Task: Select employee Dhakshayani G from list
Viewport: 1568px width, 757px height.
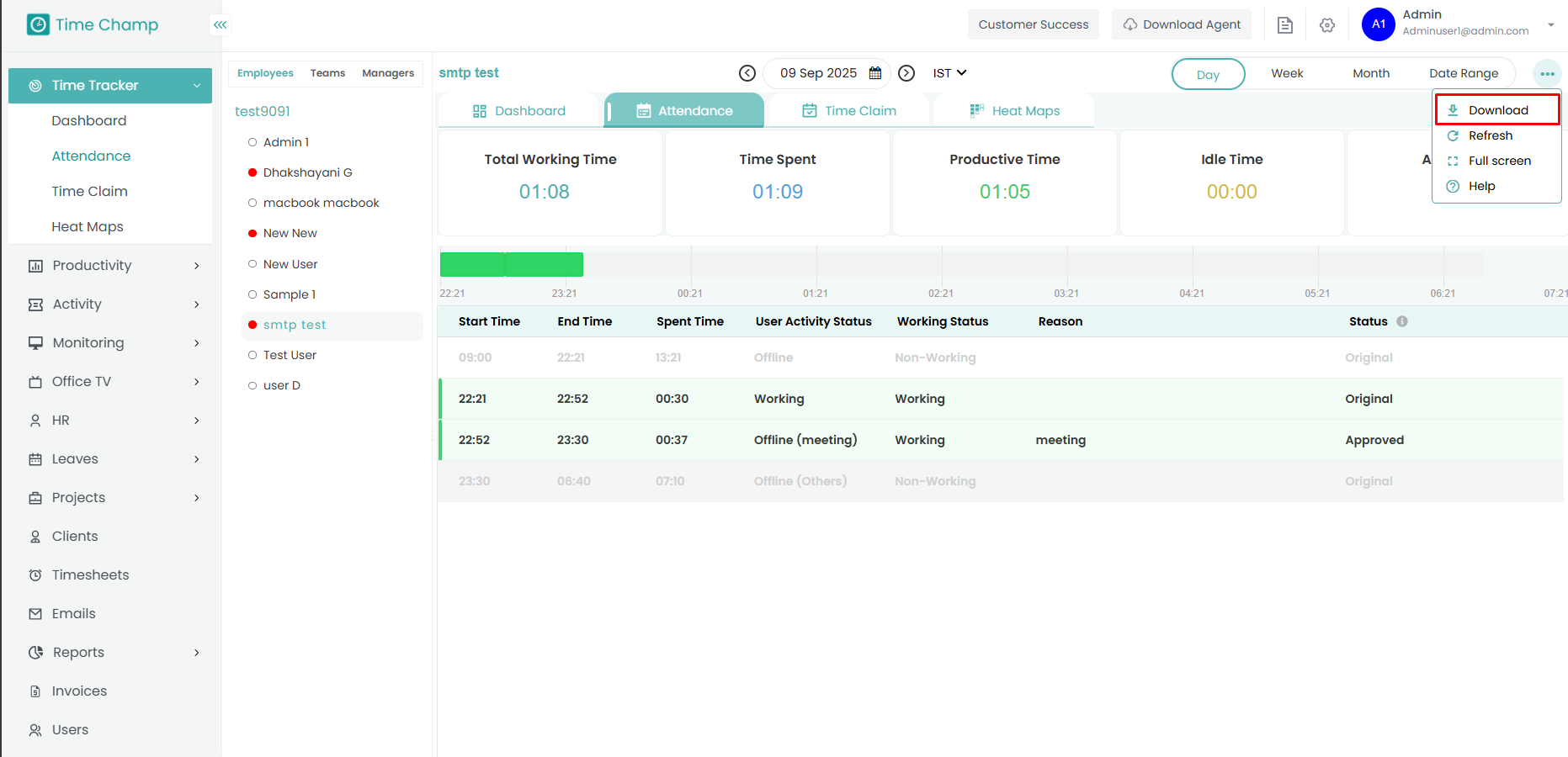Action: (x=307, y=172)
